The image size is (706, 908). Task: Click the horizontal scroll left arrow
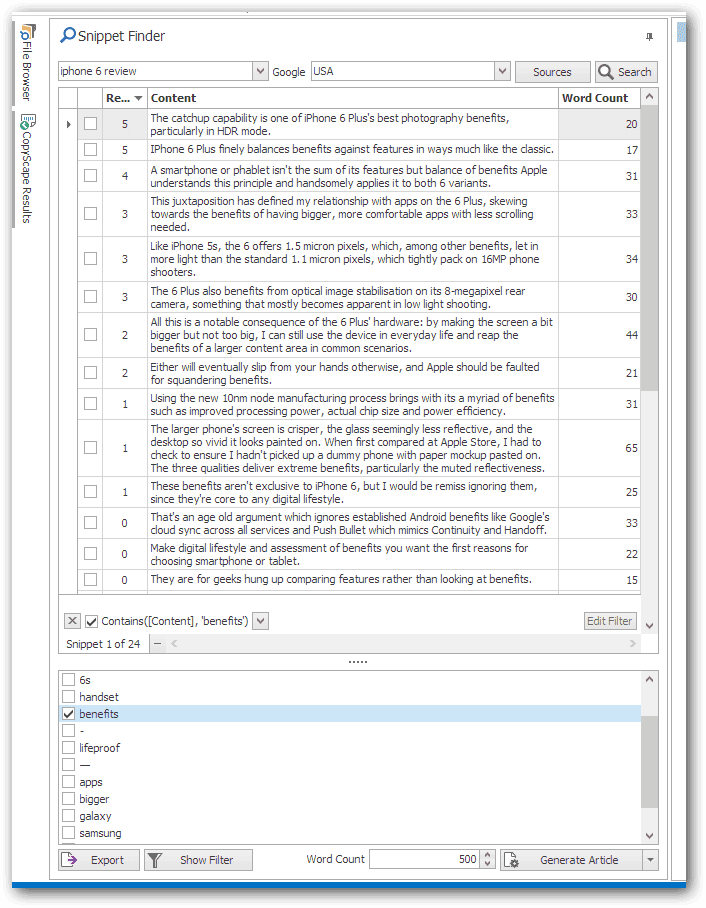pyautogui.click(x=174, y=643)
